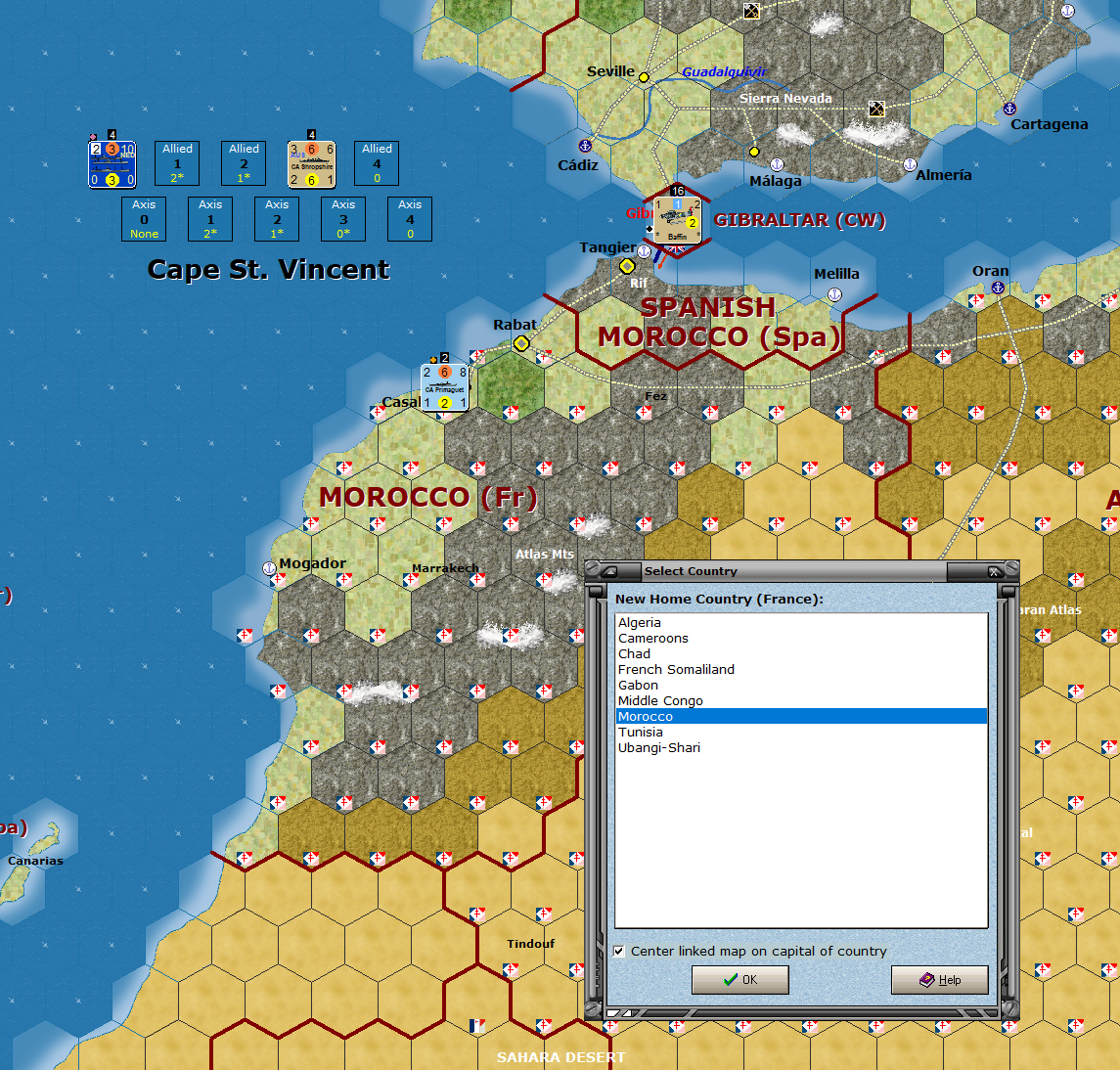The image size is (1120, 1070).
Task: Select the highlighted Morocco entry
Action: pos(801,716)
